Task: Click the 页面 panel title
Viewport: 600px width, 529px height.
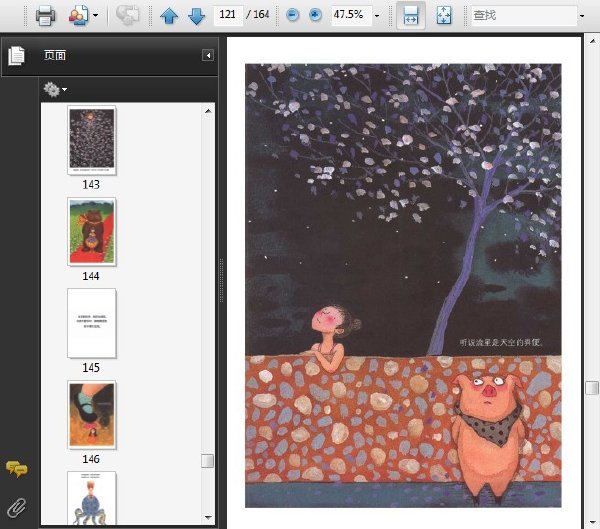Action: point(55,56)
